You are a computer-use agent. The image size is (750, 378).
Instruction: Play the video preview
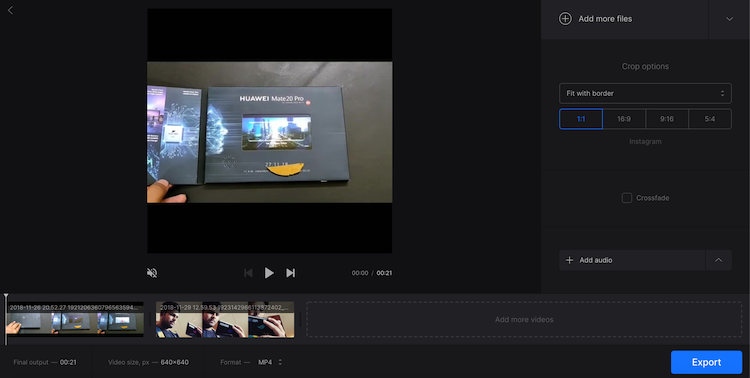click(269, 273)
